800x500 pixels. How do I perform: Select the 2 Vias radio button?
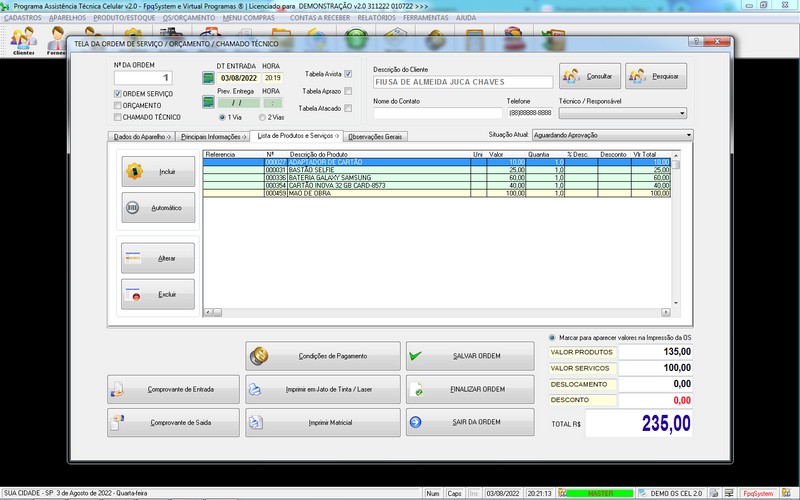pos(262,117)
